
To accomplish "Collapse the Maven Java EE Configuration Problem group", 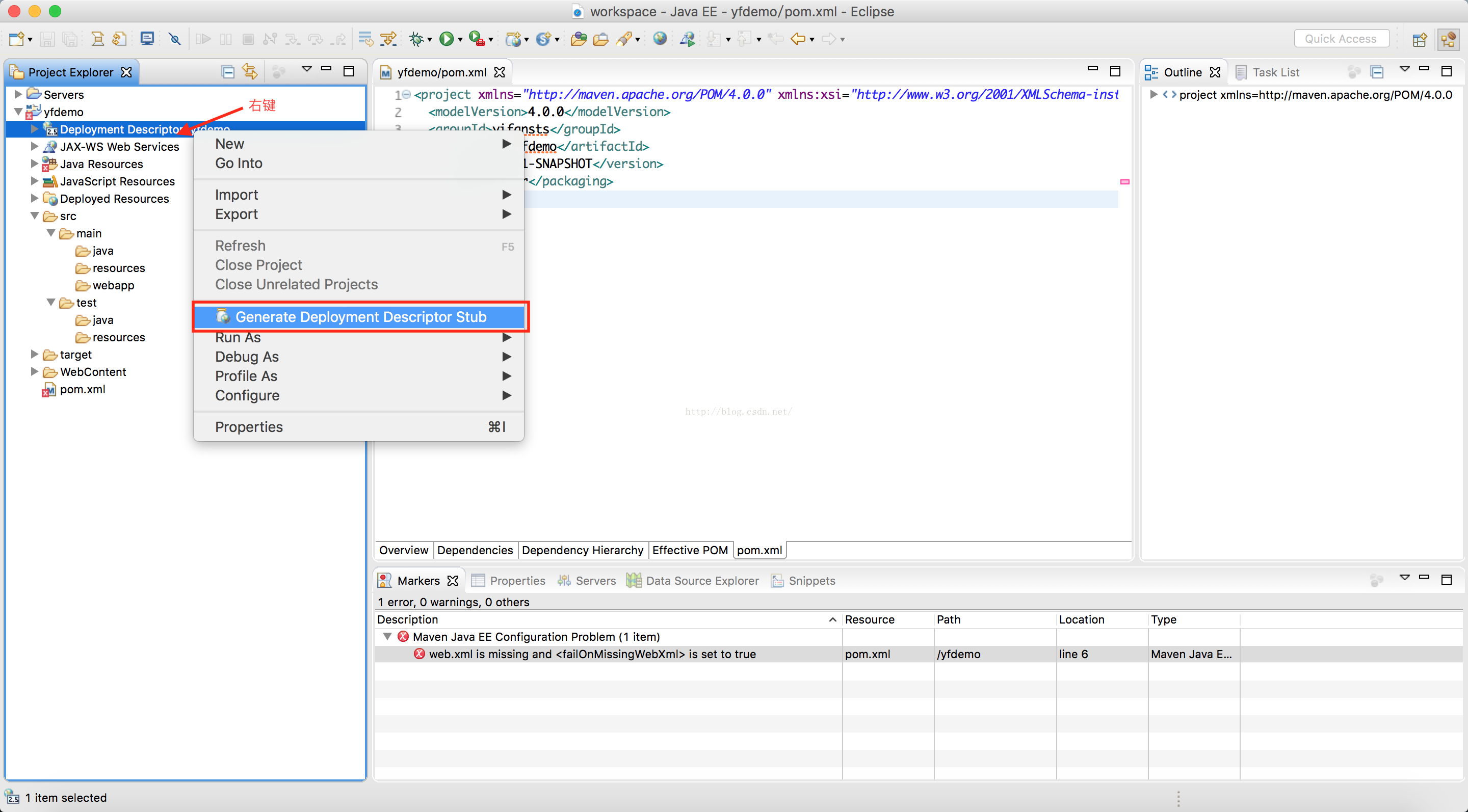I will tap(387, 637).
